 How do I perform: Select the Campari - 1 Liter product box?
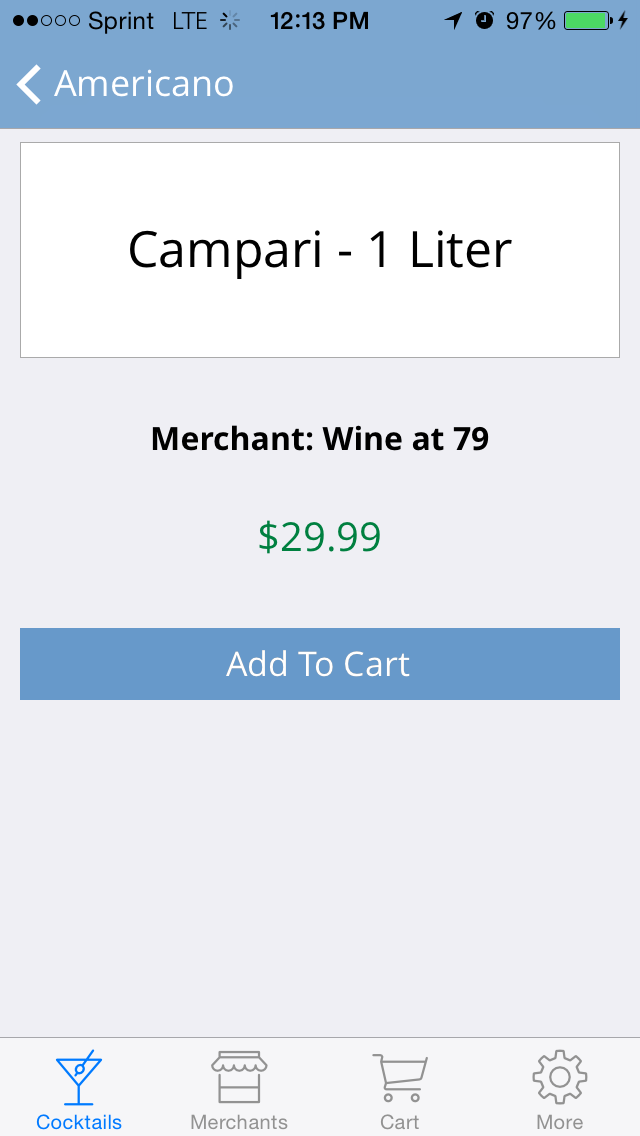pos(320,250)
